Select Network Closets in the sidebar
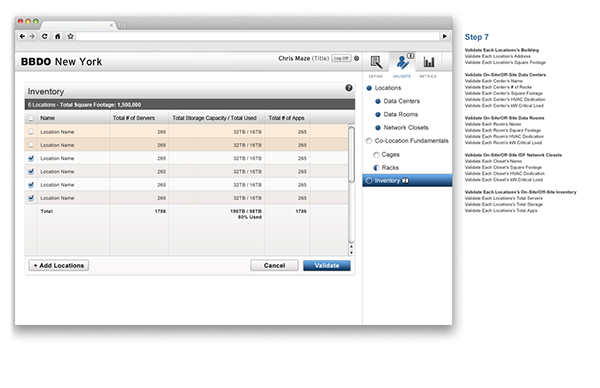Image resolution: width=600 pixels, height=388 pixels. coord(406,128)
